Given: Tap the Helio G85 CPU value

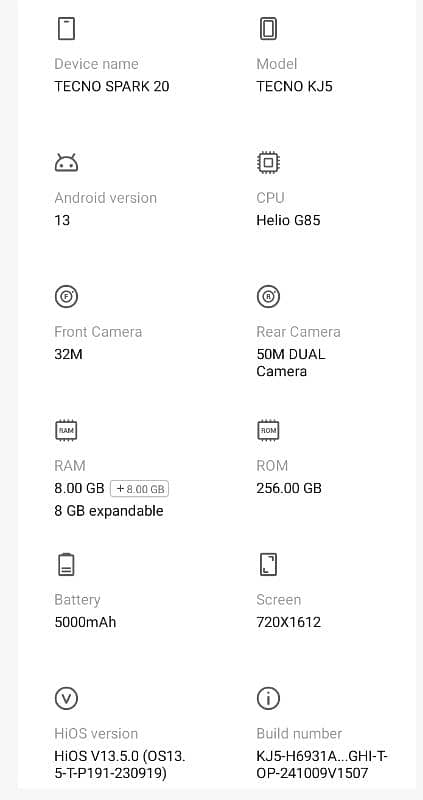Looking at the screenshot, I should tap(288, 220).
